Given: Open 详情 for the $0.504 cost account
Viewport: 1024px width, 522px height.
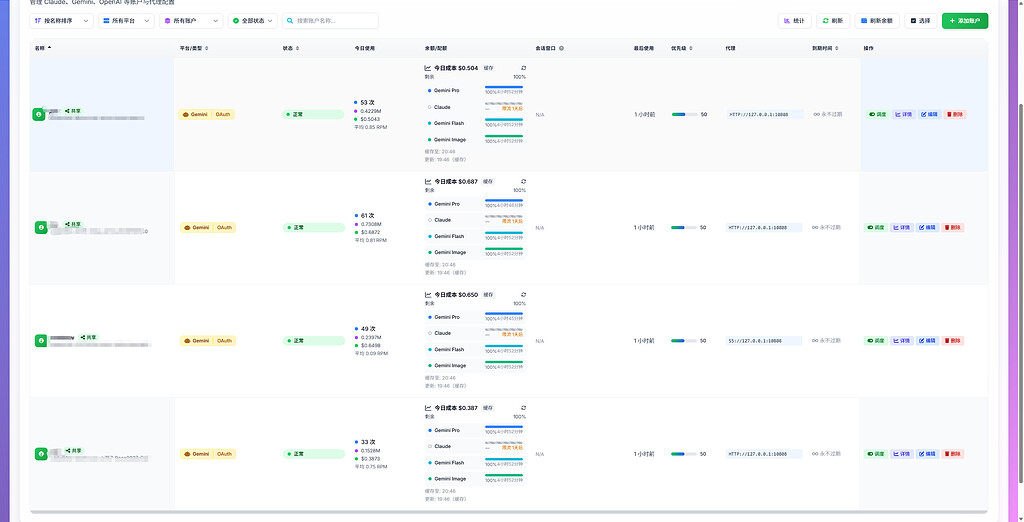Looking at the screenshot, I should [x=903, y=114].
